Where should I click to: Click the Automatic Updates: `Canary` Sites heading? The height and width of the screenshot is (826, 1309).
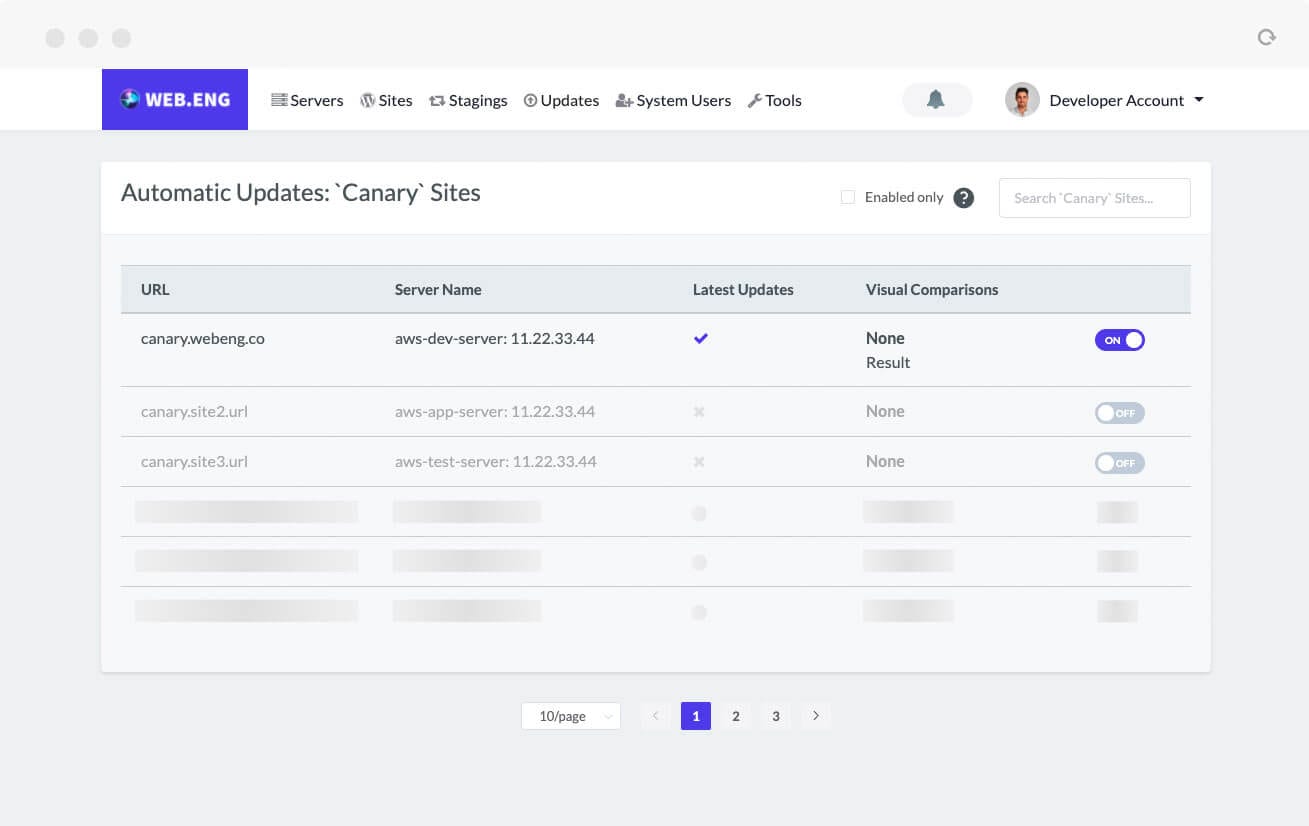[301, 193]
